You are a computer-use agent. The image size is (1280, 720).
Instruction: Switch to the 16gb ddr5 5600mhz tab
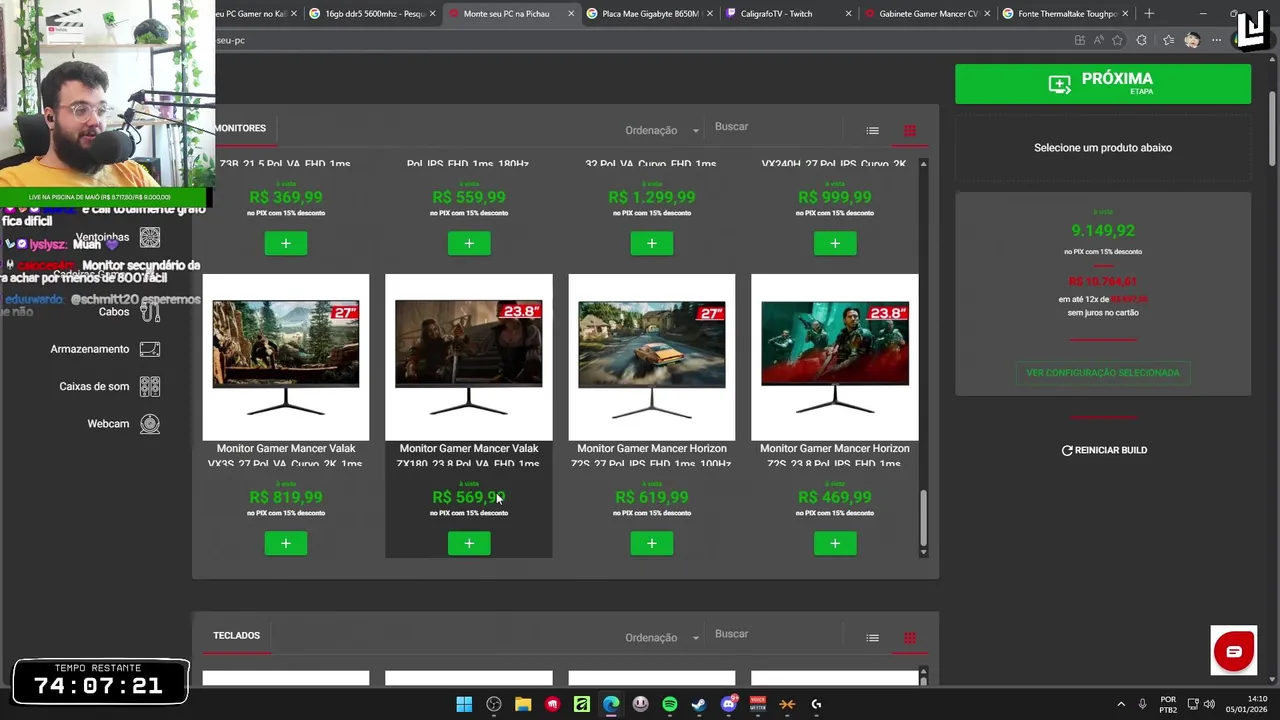(x=372, y=14)
